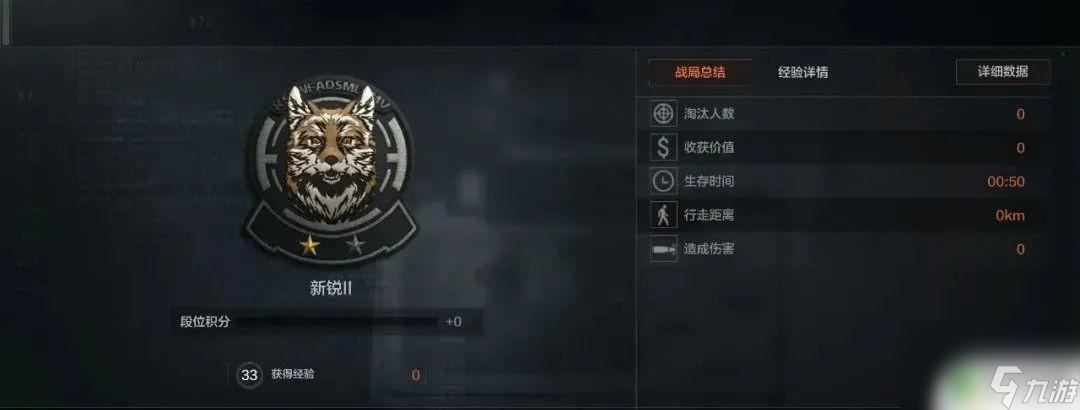Click the crosshair icon beside 淘汰人数
Screen dimensions: 1080x410
[x=663, y=114]
